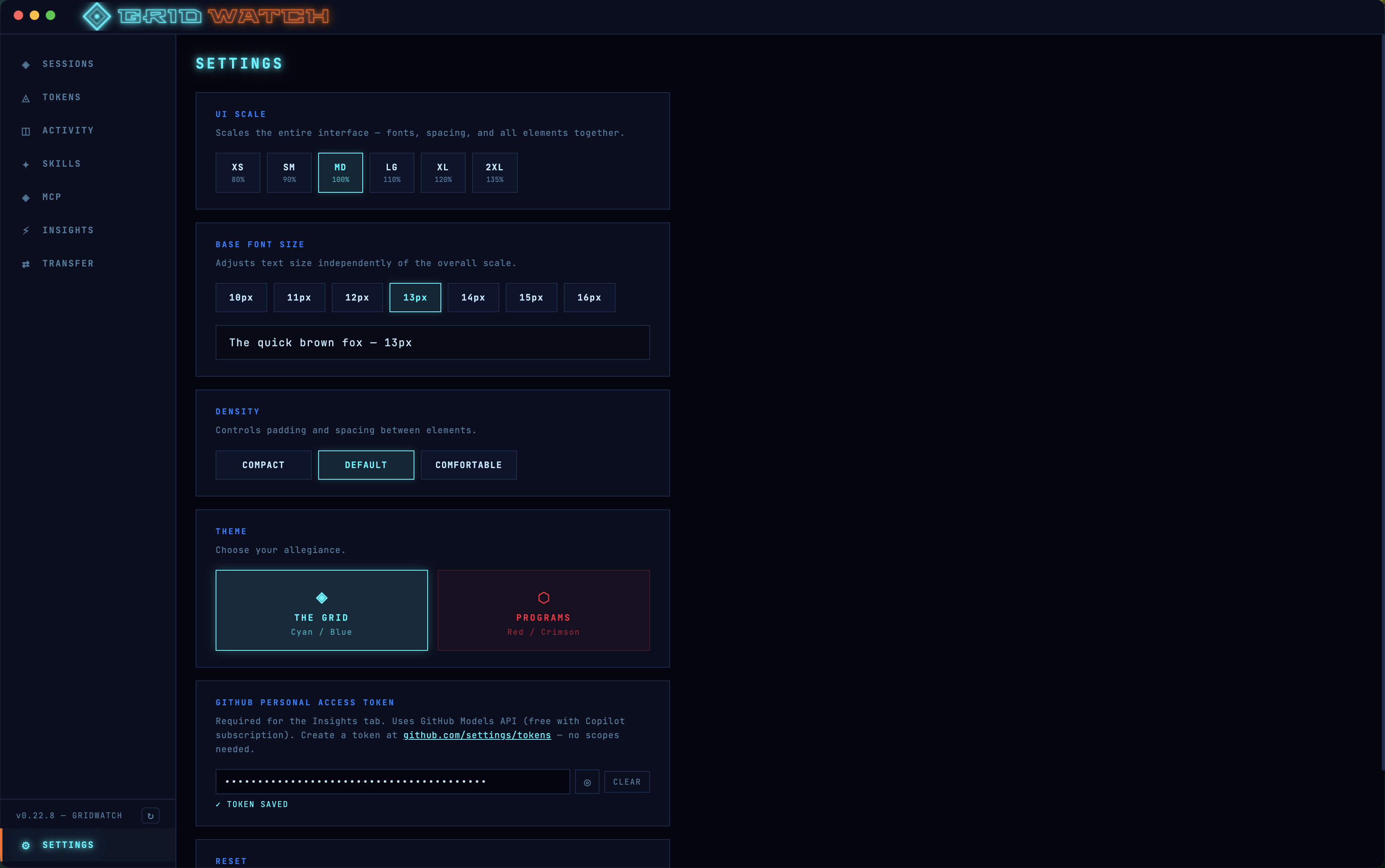Open the MCP section
The width and height of the screenshot is (1385, 868).
(x=52, y=197)
